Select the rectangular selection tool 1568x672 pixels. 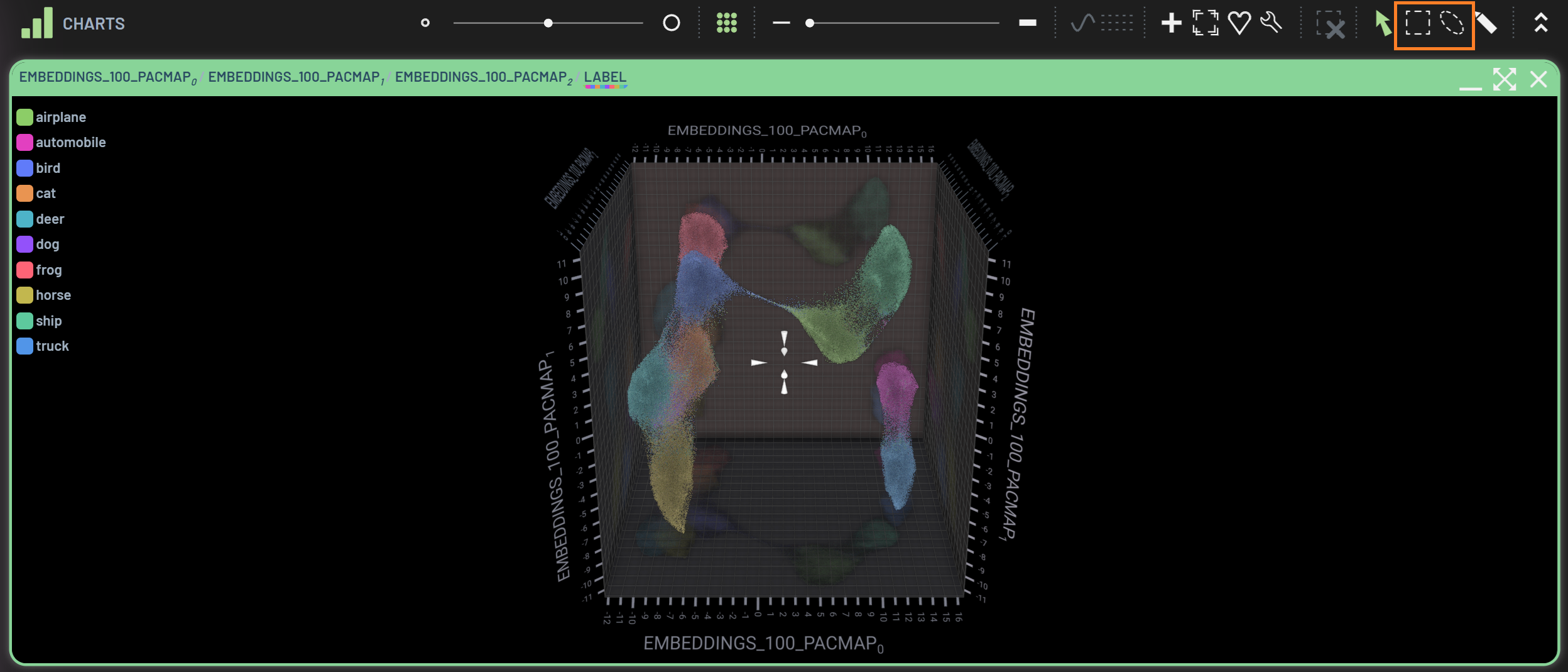coord(1417,23)
